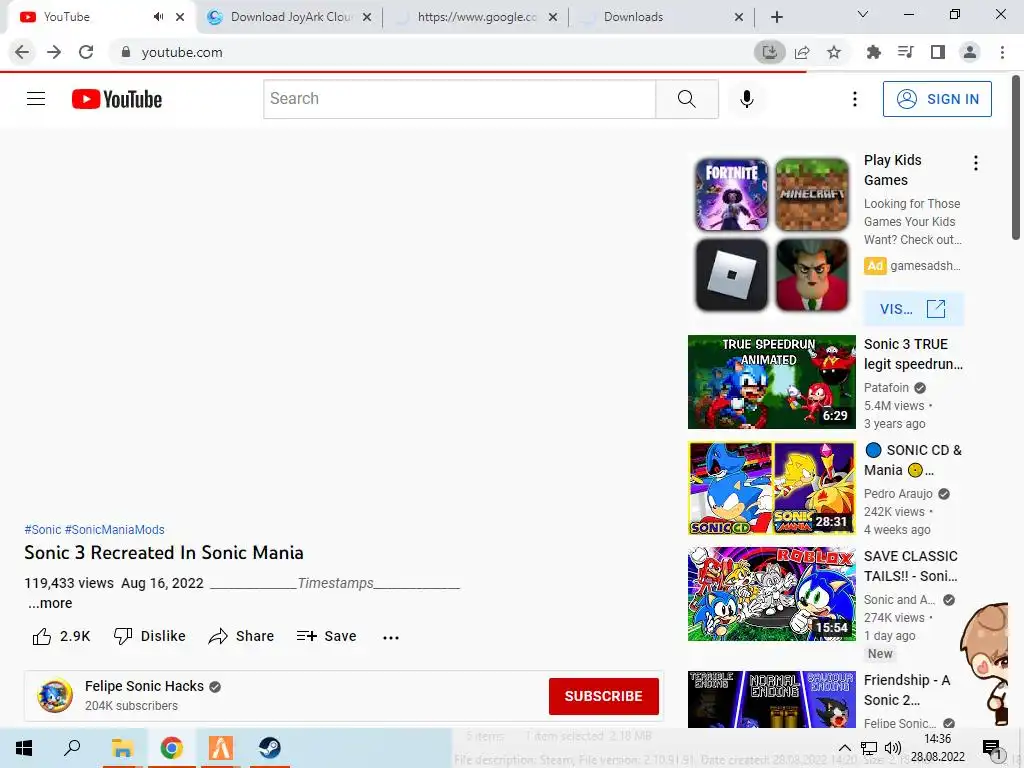
Task: Expand description with ...more
Action: (50, 603)
